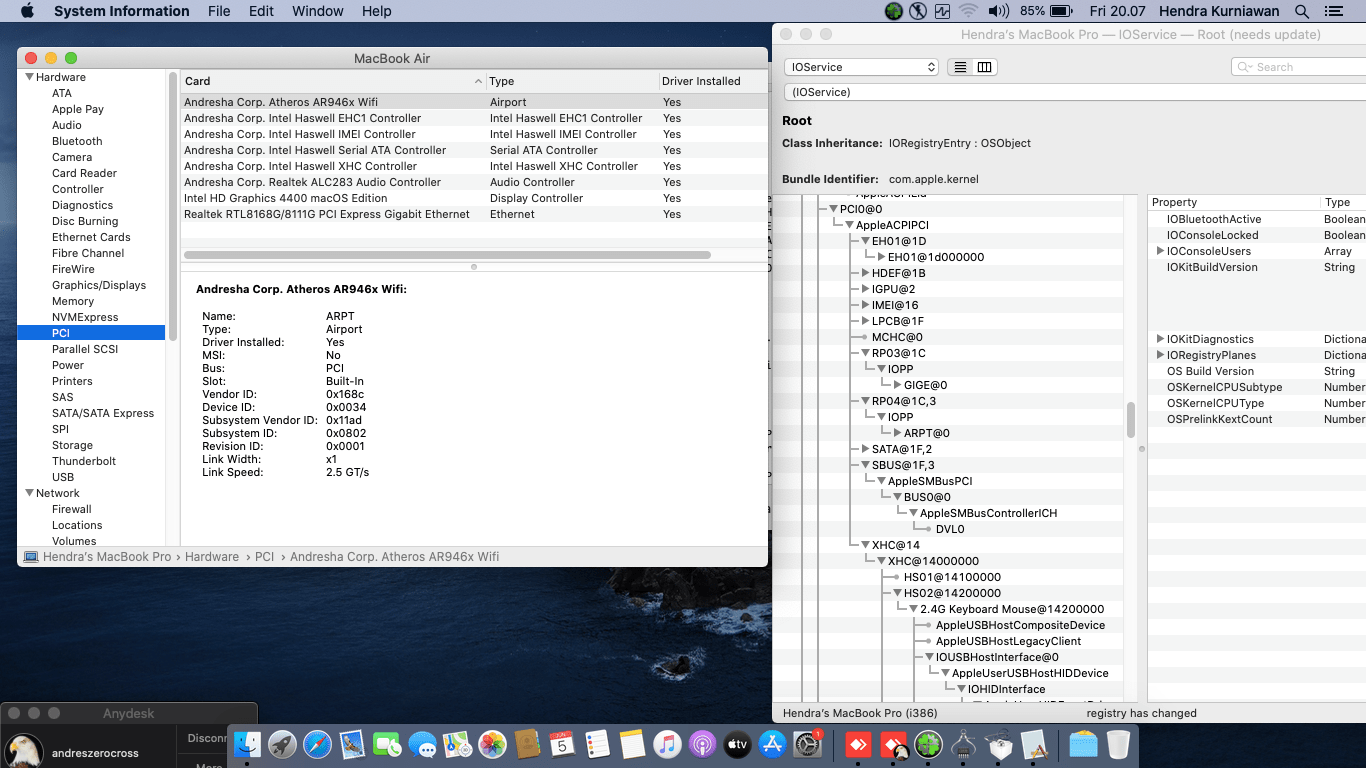Launch Launchpad from the dock

(282, 744)
